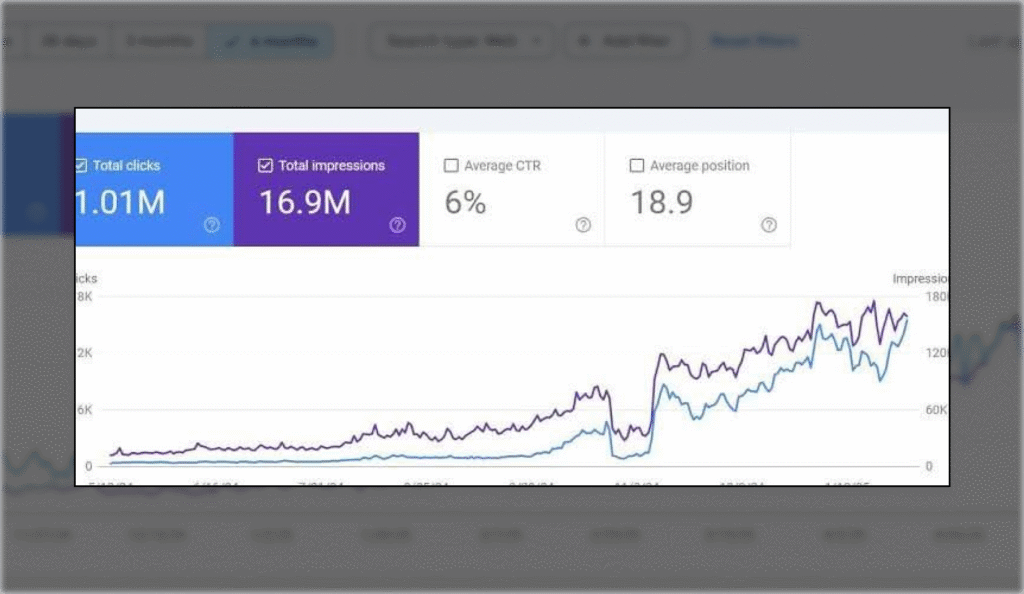Click the blue clicks line's sharp dip
Screen dimensions: 1024x594
coord(618,457)
